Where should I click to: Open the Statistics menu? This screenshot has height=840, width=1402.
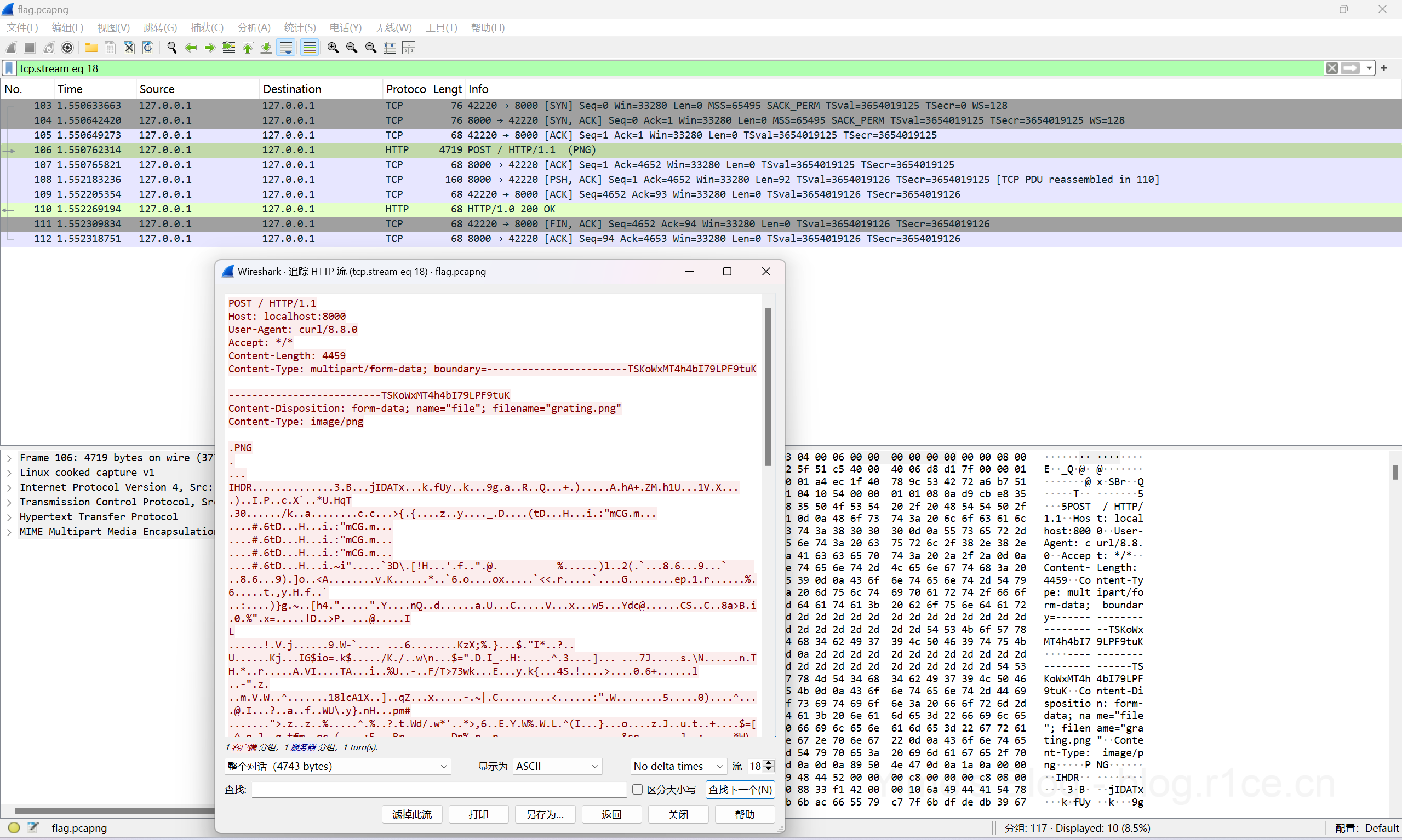[300, 28]
